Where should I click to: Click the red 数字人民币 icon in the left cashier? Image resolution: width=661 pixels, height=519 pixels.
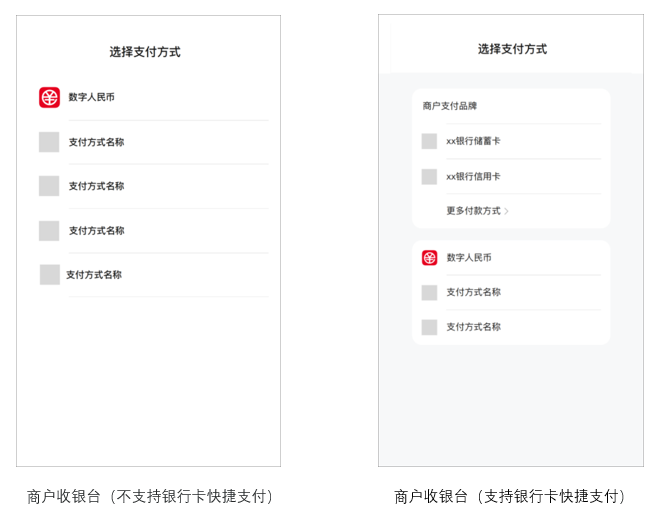(49, 97)
